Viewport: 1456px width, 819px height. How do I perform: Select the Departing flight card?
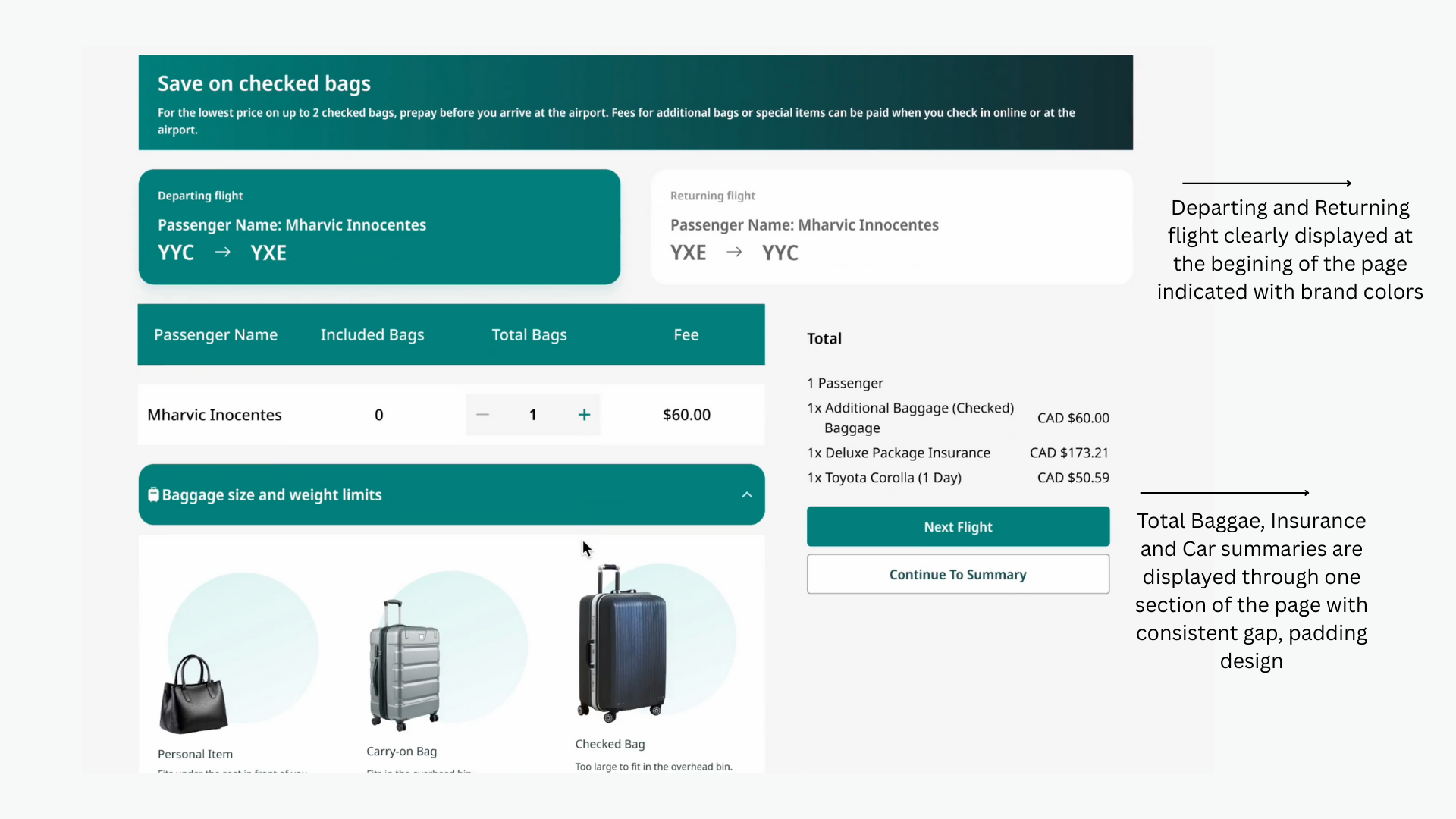pos(379,227)
